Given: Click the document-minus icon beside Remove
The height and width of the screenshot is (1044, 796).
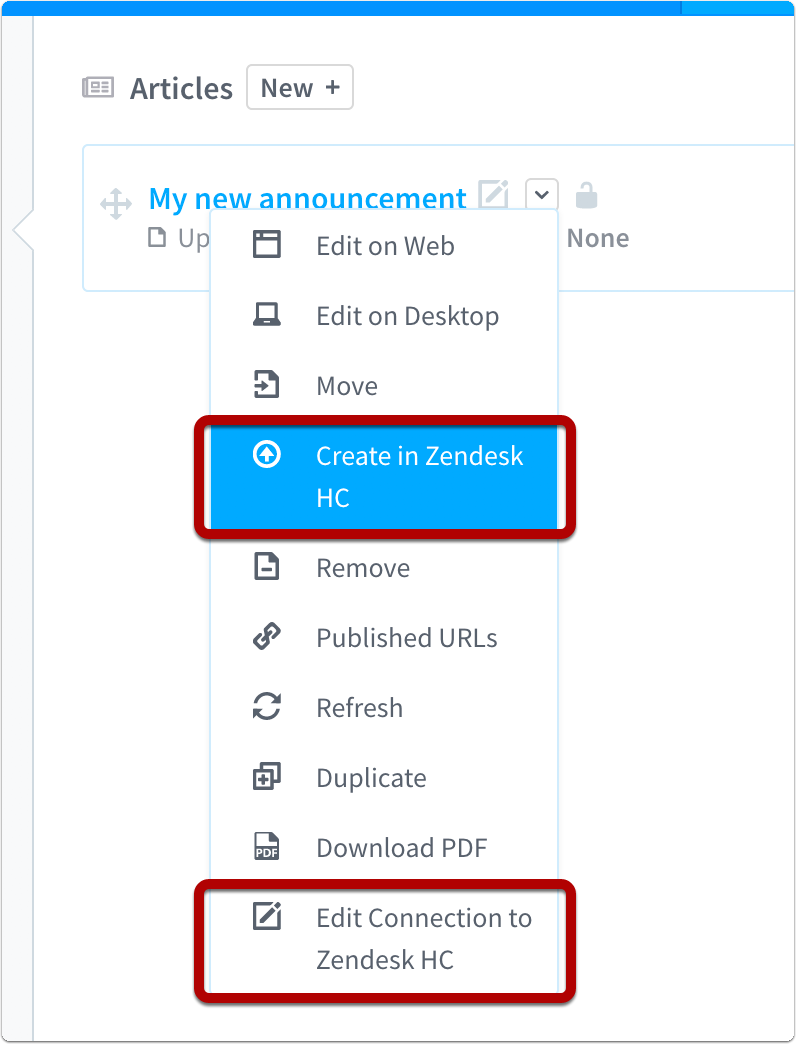Looking at the screenshot, I should 267,567.
